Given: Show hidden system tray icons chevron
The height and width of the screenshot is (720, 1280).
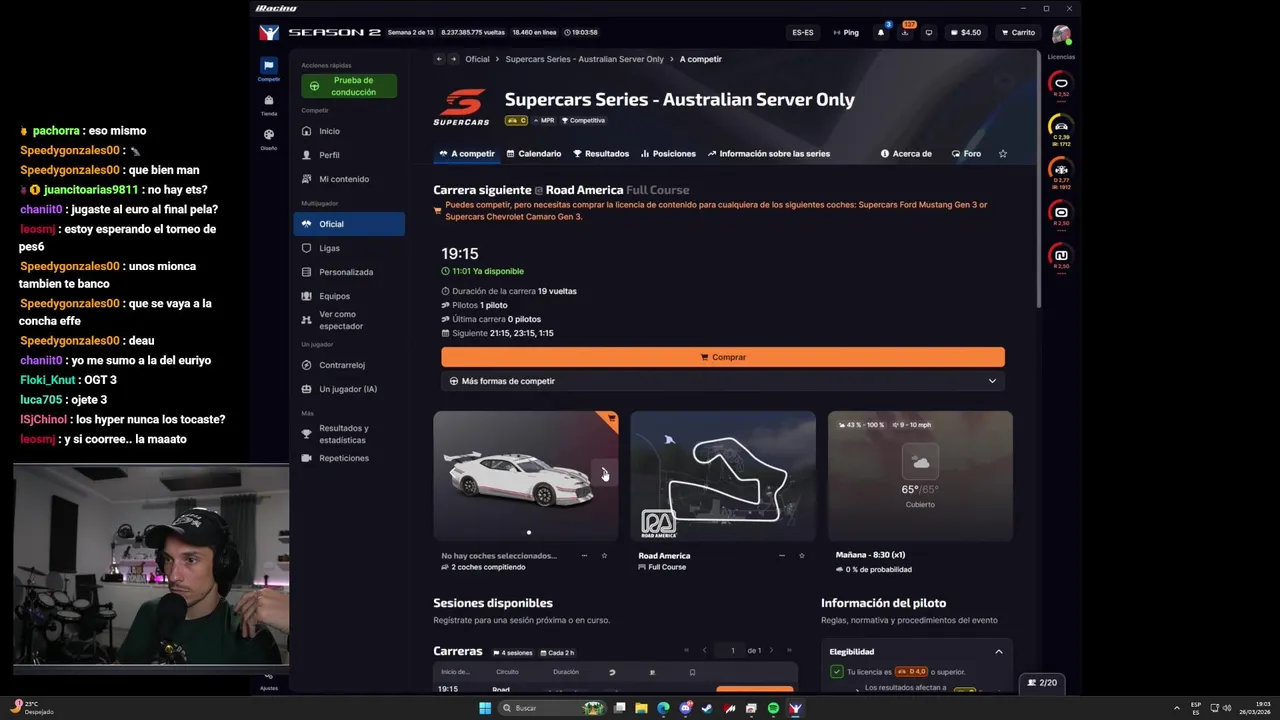Looking at the screenshot, I should (x=1176, y=708).
